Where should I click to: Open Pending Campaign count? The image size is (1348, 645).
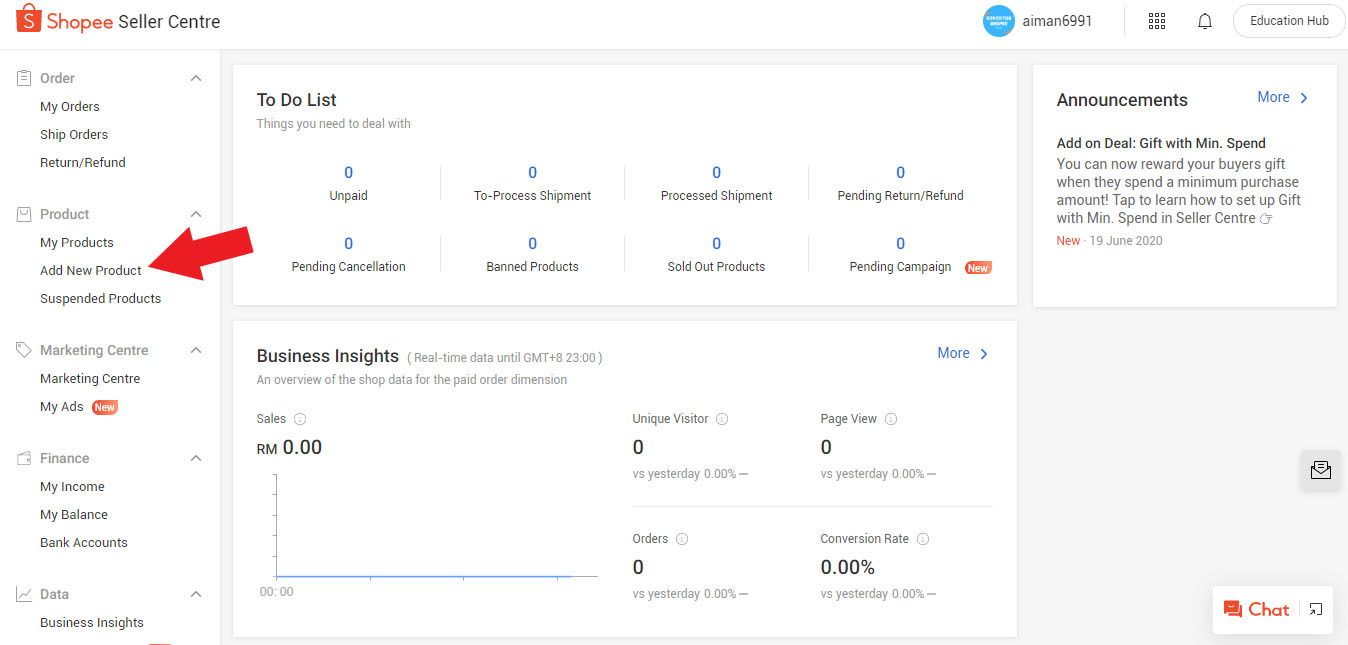900,244
